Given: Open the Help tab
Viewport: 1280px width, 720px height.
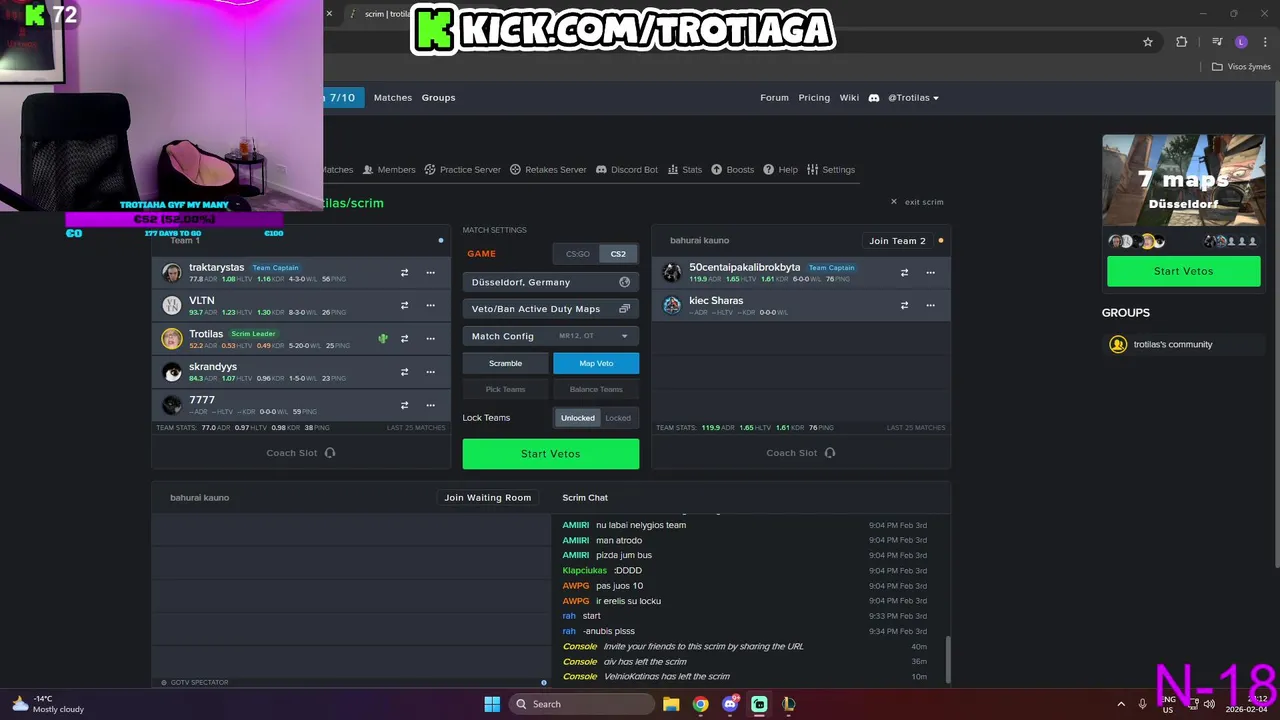Looking at the screenshot, I should click(x=781, y=170).
